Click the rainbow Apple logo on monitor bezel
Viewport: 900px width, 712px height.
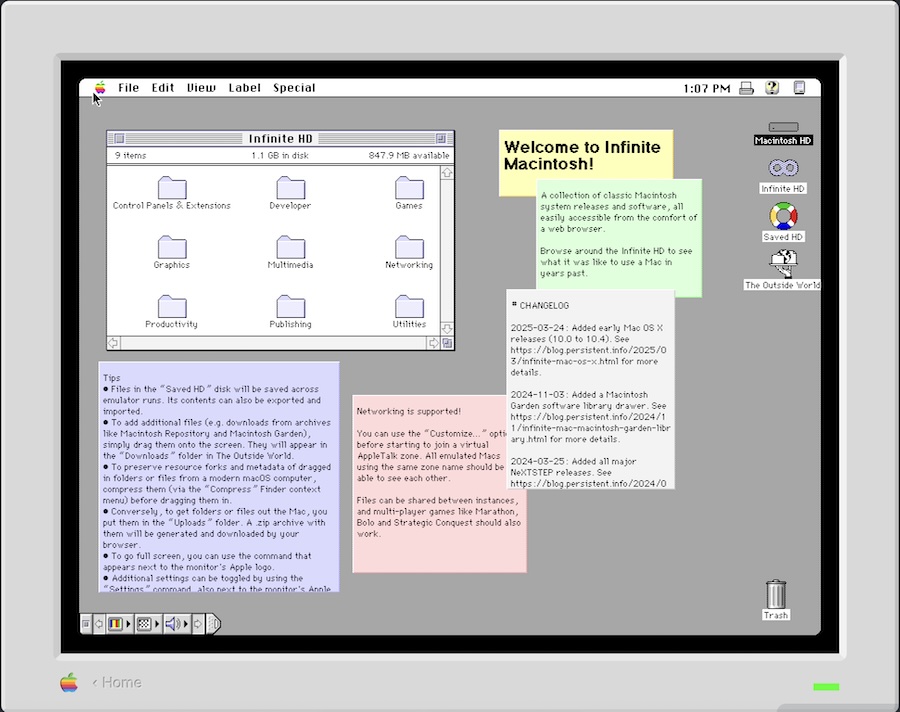(x=69, y=682)
